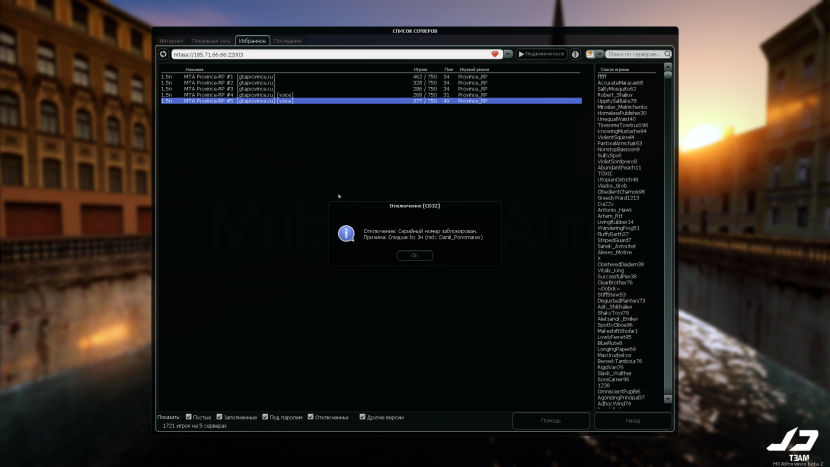This screenshot has width=830, height=467.
Task: Disable the 'Отключенные' filter checkbox
Action: point(311,416)
